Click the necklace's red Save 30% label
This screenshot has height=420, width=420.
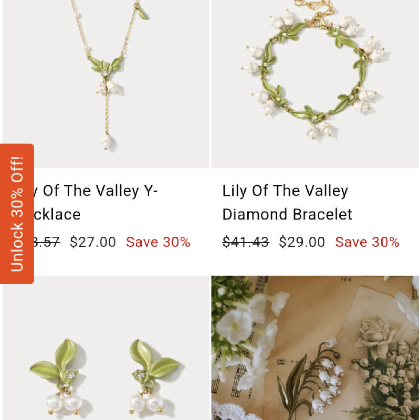click(x=158, y=242)
